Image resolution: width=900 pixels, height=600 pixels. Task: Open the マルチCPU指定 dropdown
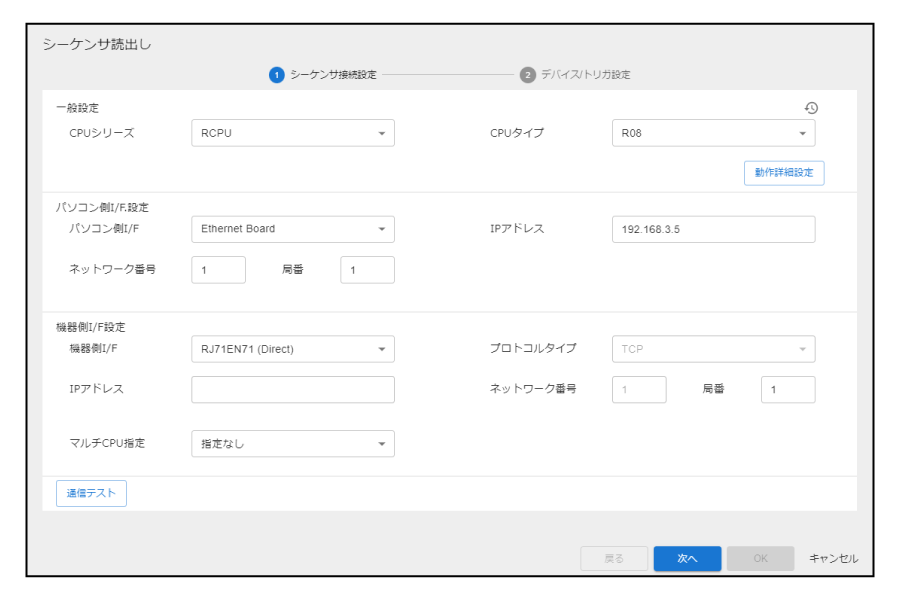coord(292,443)
